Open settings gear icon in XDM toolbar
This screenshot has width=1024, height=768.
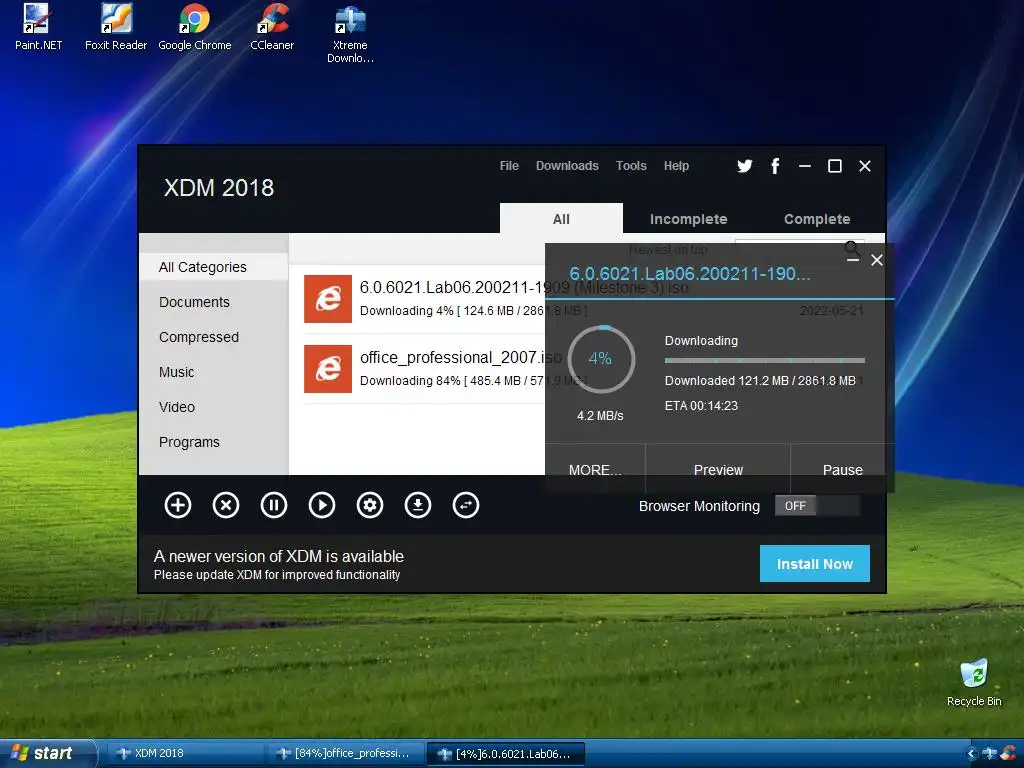(x=370, y=505)
